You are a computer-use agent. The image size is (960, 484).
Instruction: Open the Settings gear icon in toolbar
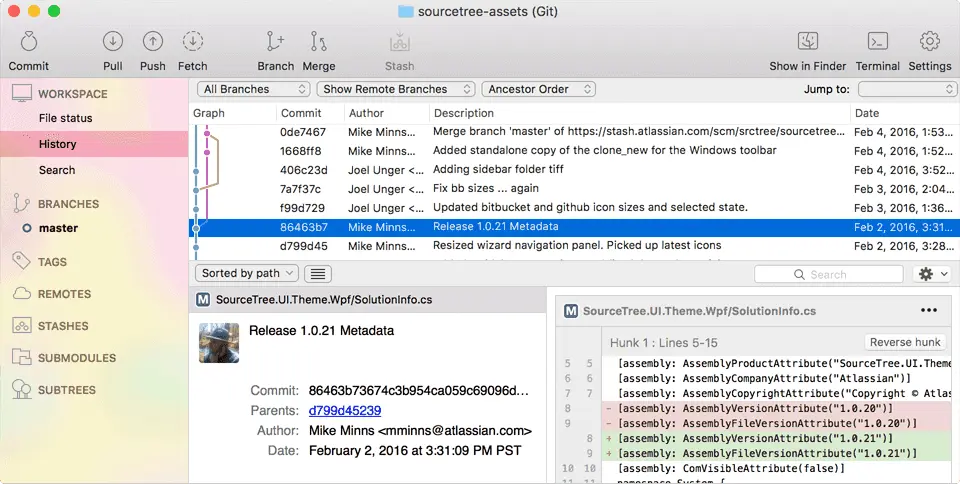click(929, 42)
